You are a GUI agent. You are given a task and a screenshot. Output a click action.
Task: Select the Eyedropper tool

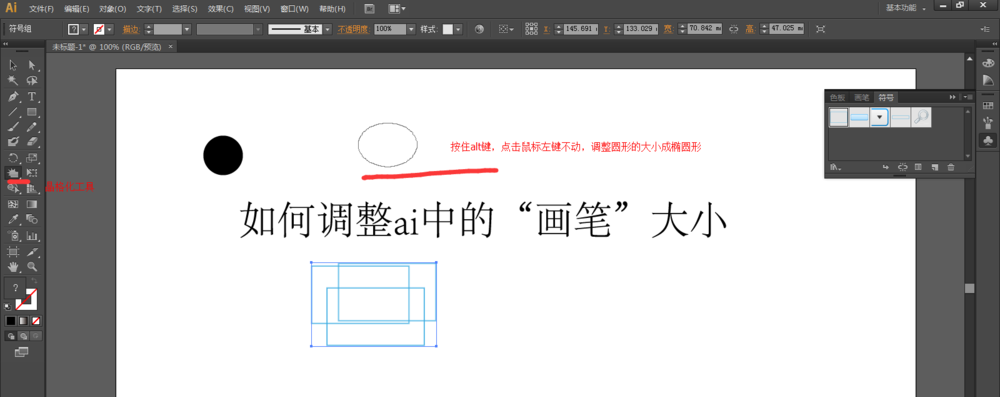coord(13,220)
